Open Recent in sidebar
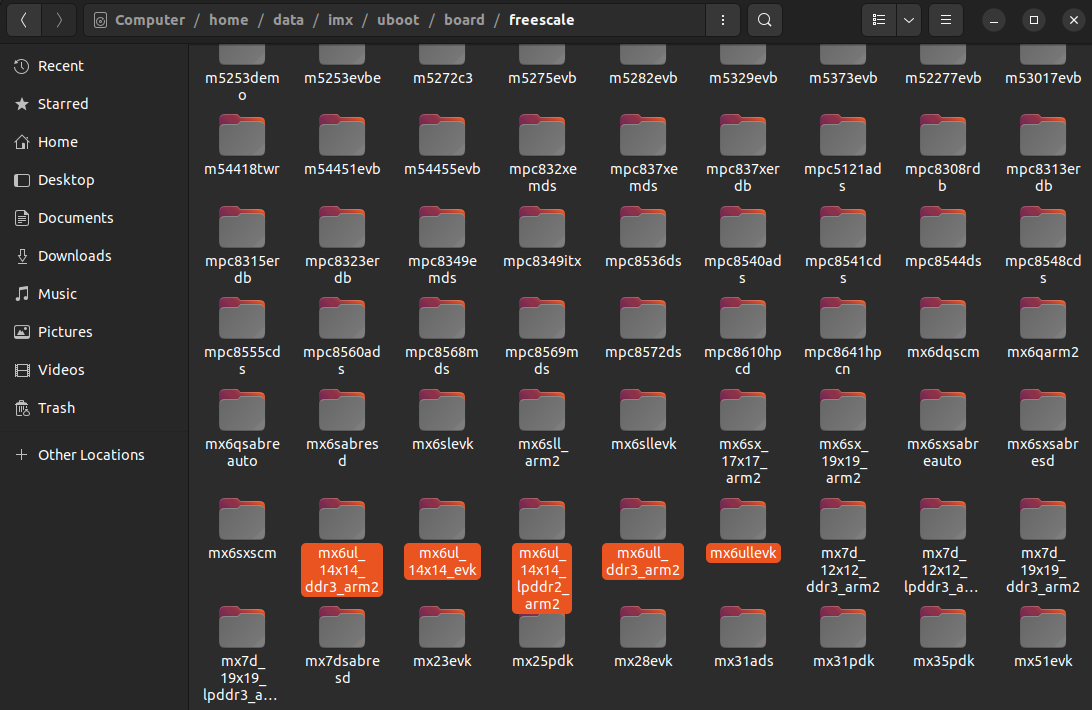 click(94, 66)
